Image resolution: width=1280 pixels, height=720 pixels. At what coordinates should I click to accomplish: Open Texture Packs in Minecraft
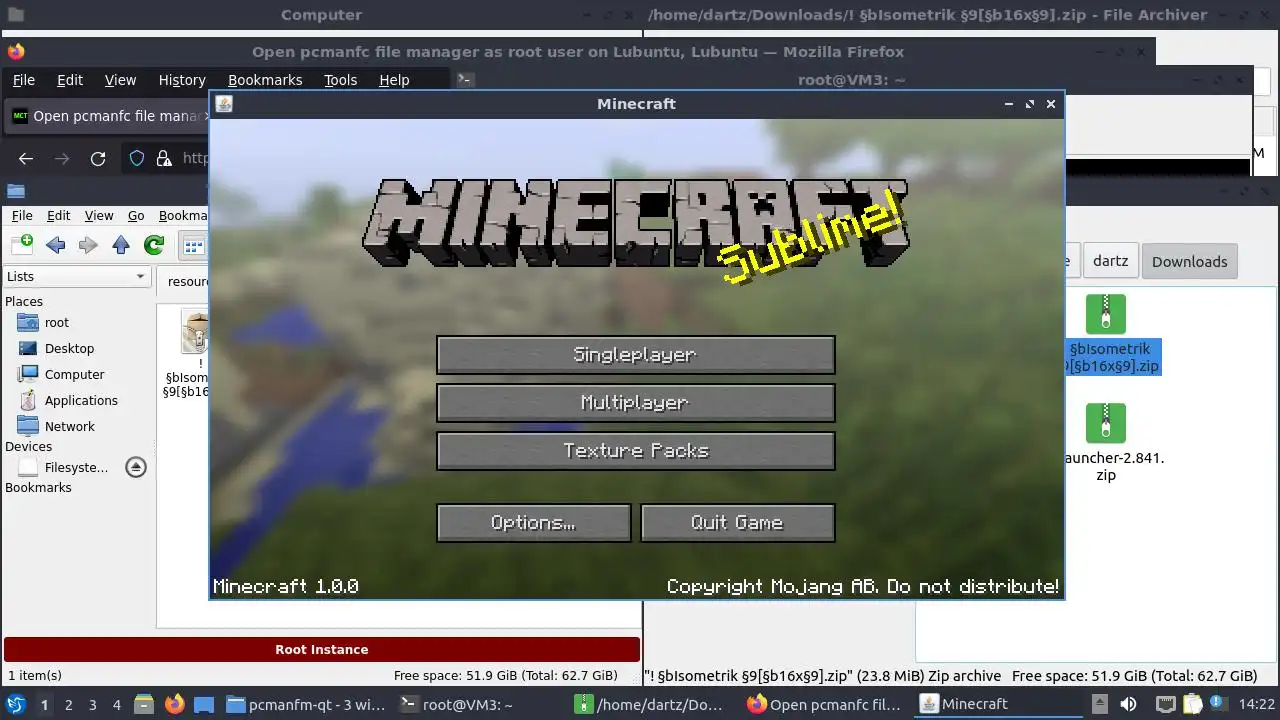(636, 451)
